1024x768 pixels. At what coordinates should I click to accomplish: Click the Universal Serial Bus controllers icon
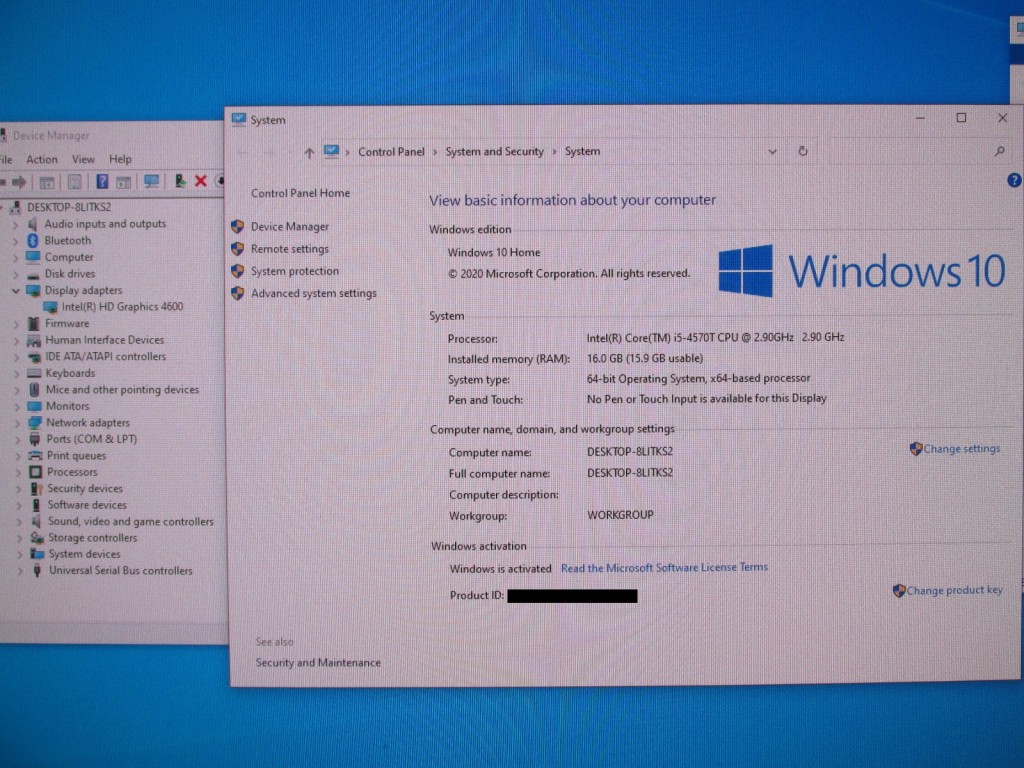[x=37, y=570]
